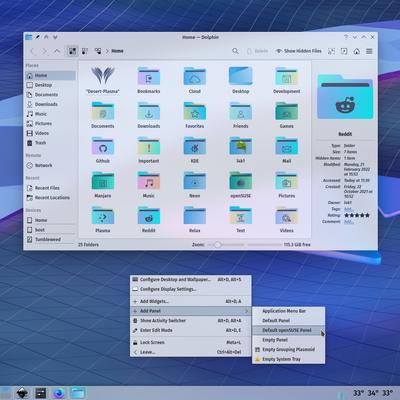The width and height of the screenshot is (400, 400).
Task: Choose Enter Edit Mode
Action: [x=190, y=330]
